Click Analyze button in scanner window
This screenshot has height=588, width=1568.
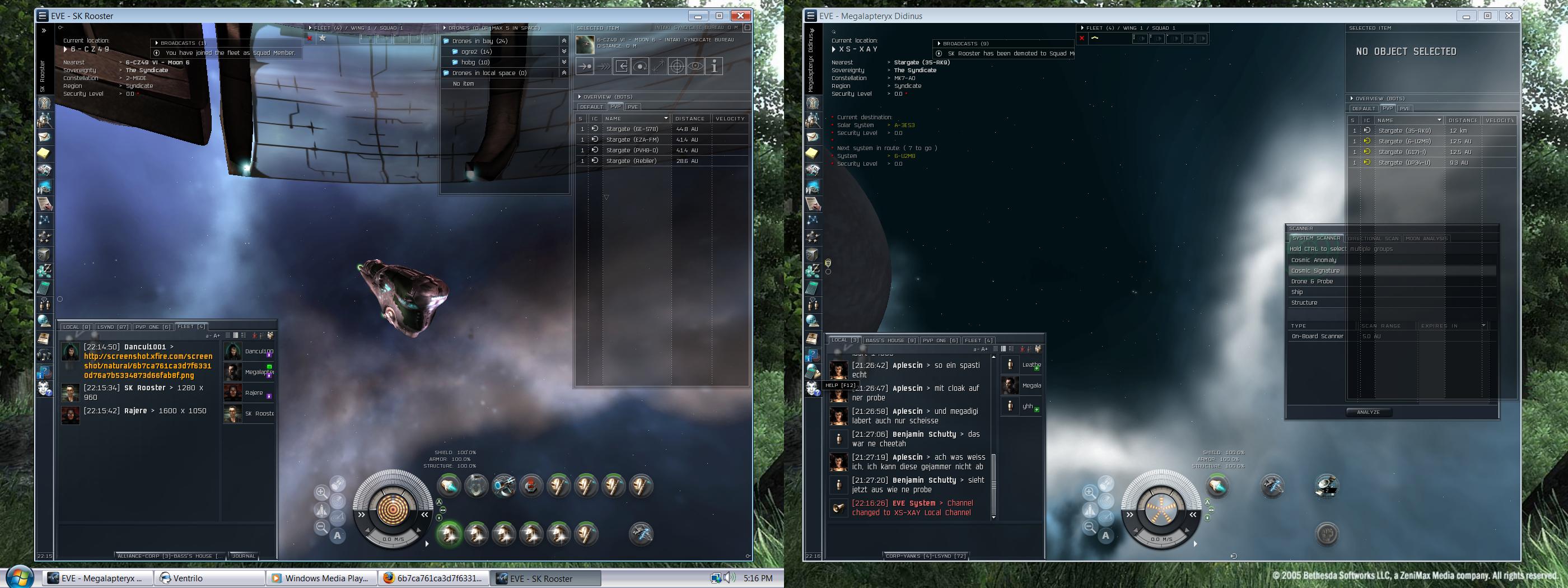(x=1368, y=412)
